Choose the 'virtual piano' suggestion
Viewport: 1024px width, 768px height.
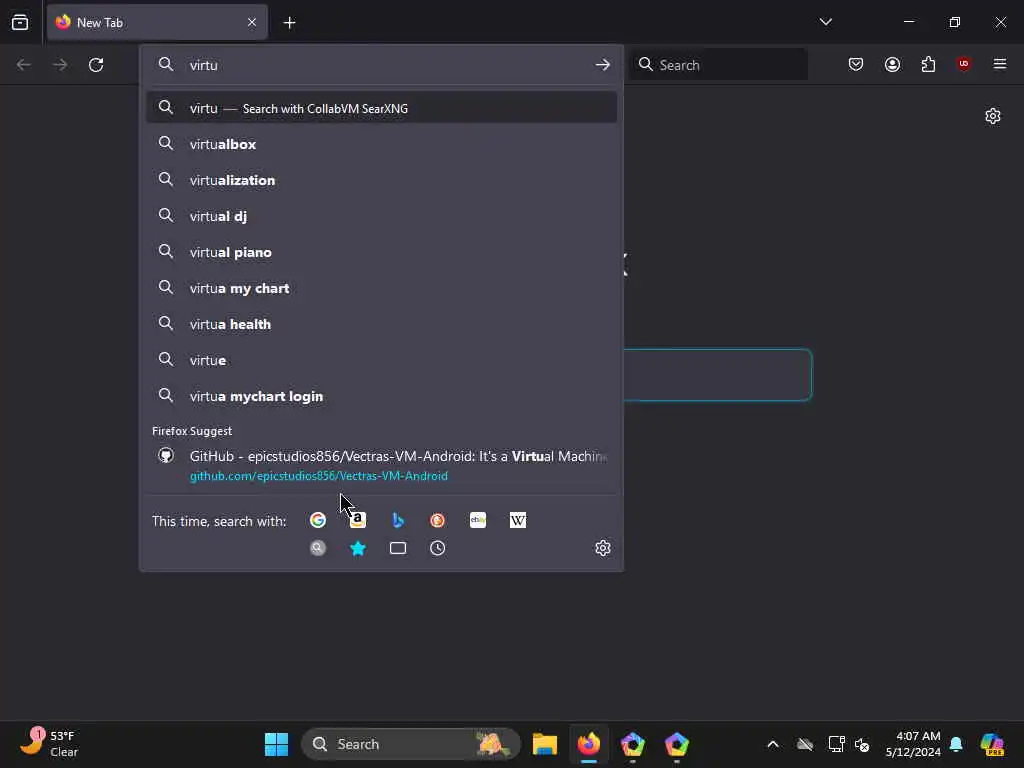pyautogui.click(x=381, y=251)
